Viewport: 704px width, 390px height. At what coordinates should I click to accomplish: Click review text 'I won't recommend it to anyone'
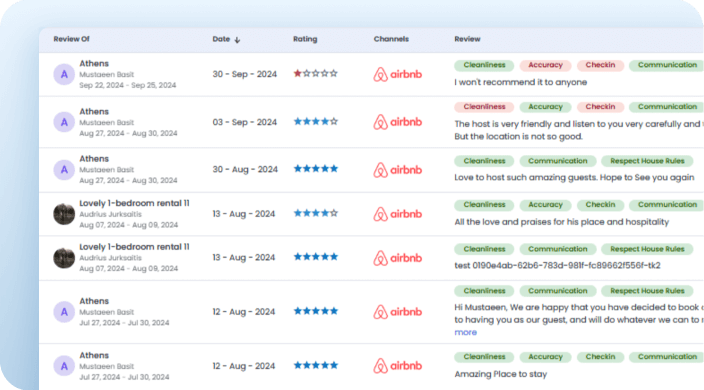pyautogui.click(x=520, y=82)
